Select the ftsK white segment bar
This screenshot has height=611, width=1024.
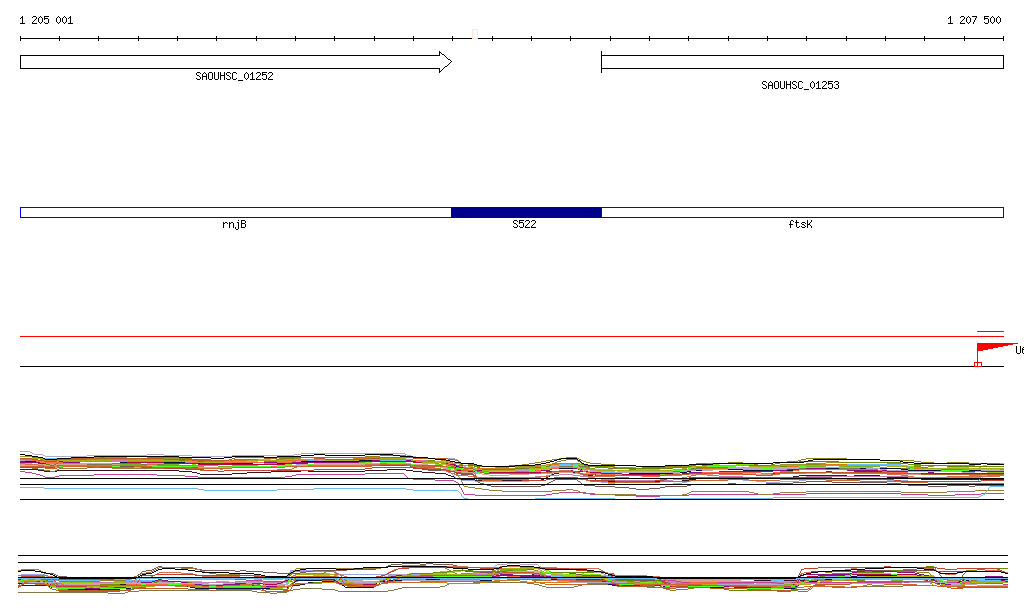click(x=802, y=212)
